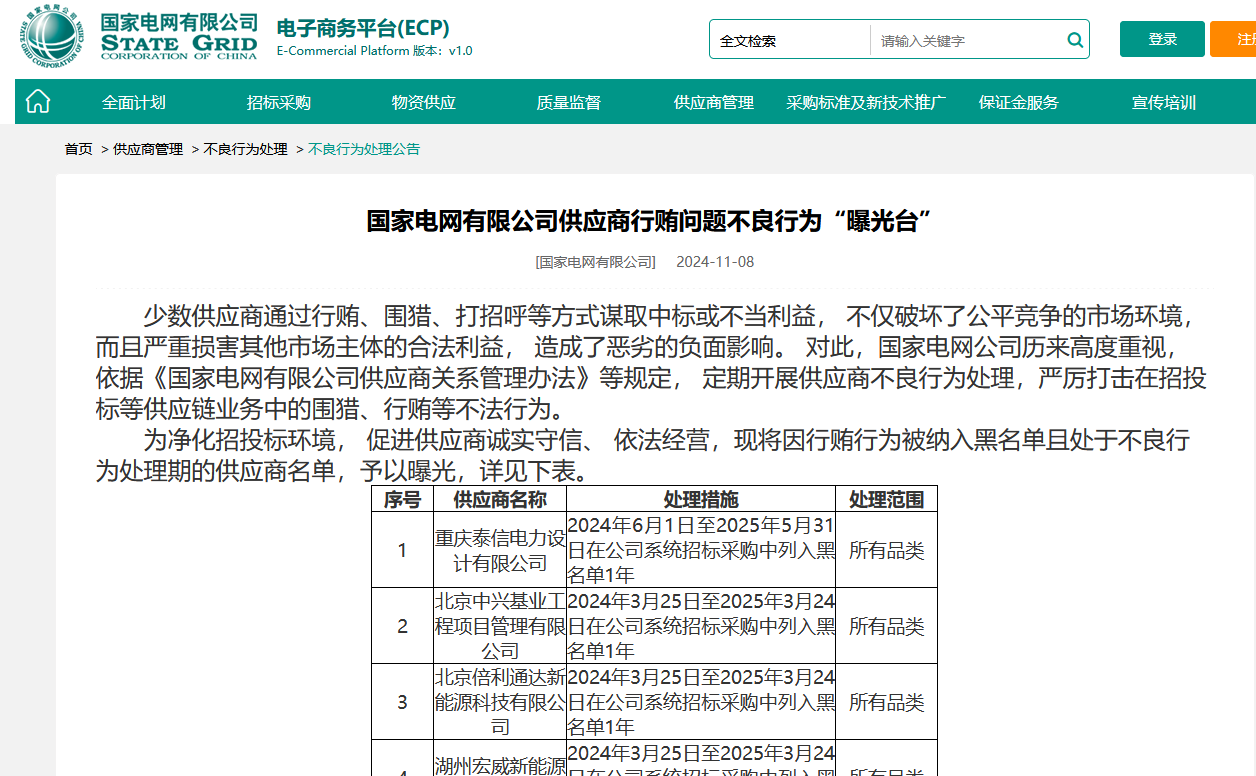Screen dimensions: 1256x776
Task: Open the 供应商管理 navigation menu
Action: [x=714, y=102]
